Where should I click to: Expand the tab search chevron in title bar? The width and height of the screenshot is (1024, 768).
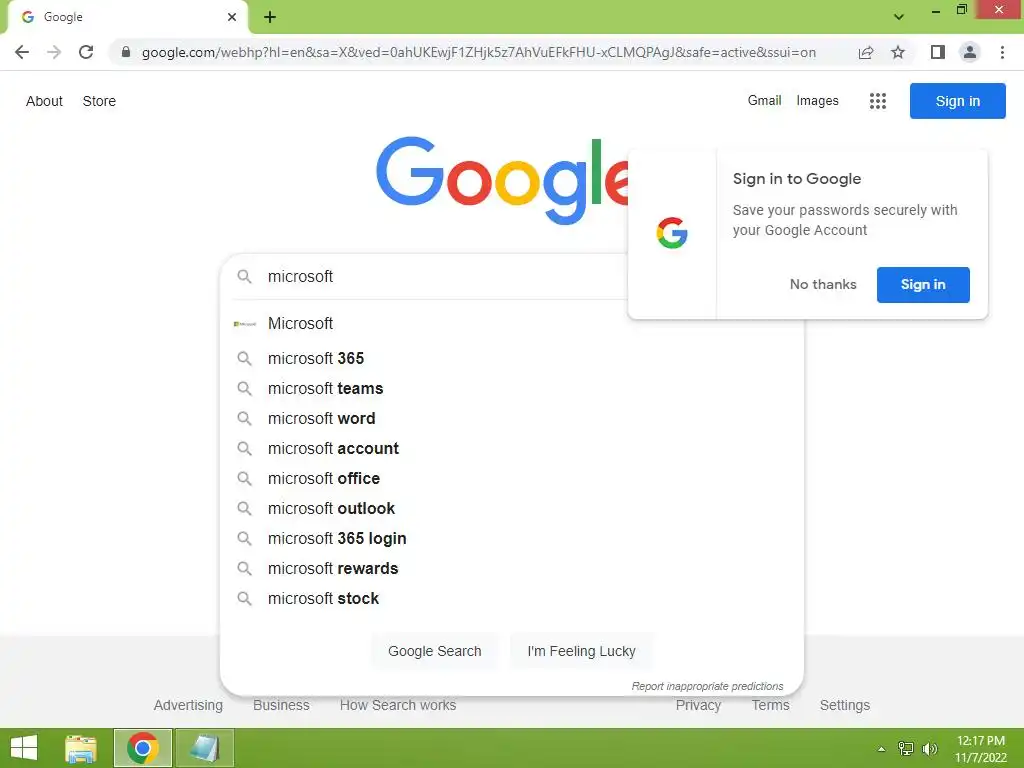pyautogui.click(x=899, y=17)
